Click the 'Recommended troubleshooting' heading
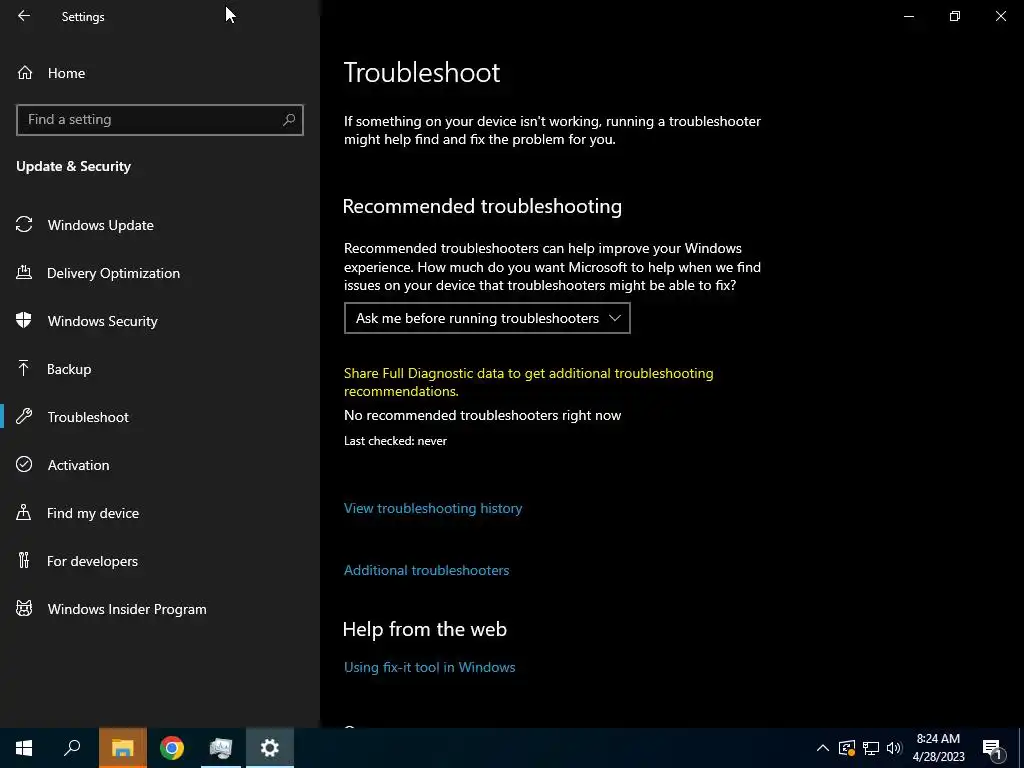Screen dimensions: 1024x768 (482, 206)
